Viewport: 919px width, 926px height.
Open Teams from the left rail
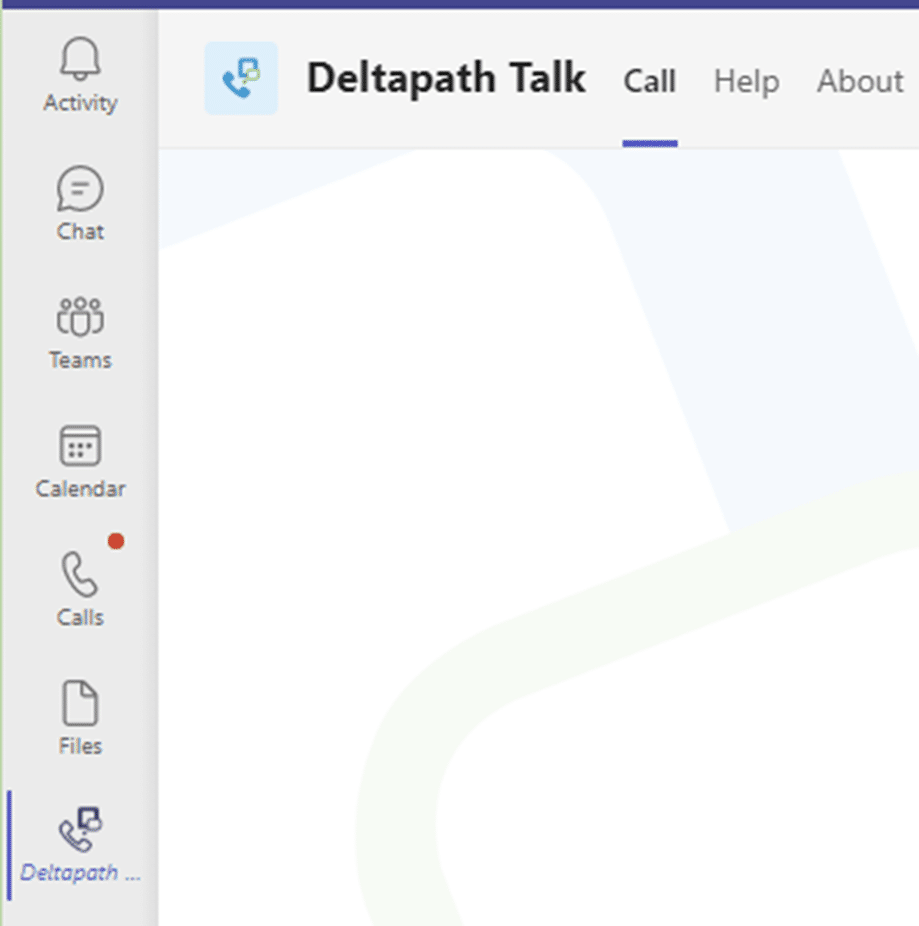point(80,315)
